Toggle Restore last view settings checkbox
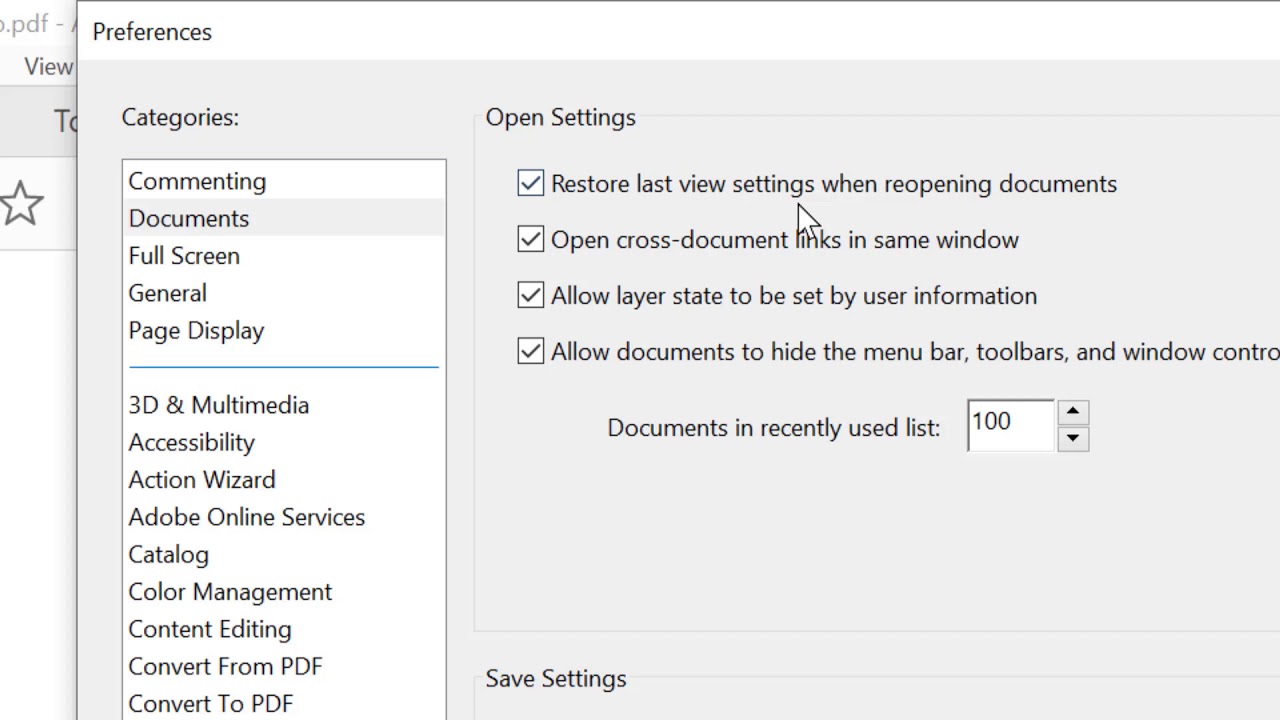Screen dimensions: 1280x720 (x=531, y=184)
